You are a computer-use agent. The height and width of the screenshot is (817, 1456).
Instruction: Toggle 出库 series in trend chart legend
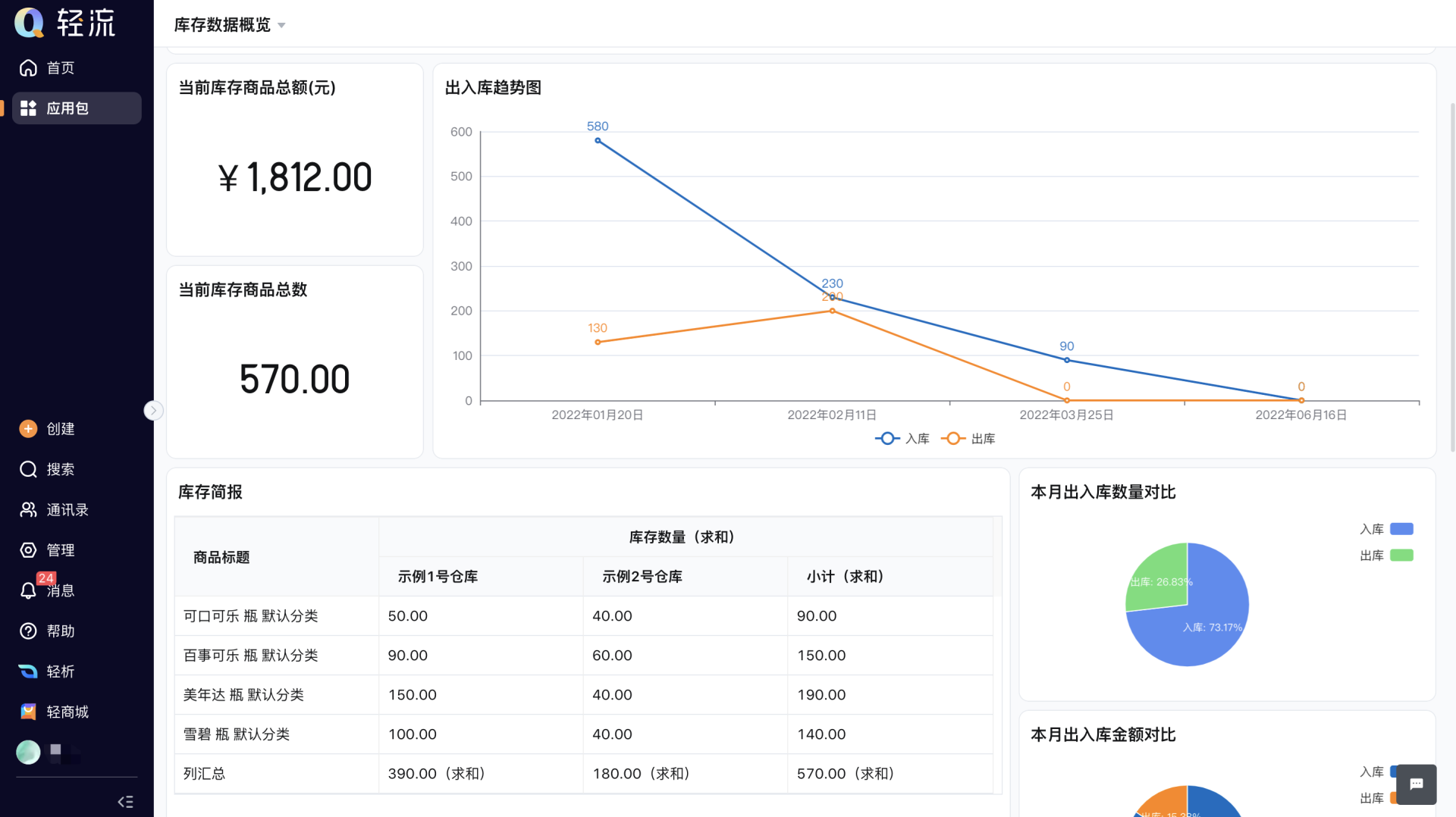pos(968,439)
